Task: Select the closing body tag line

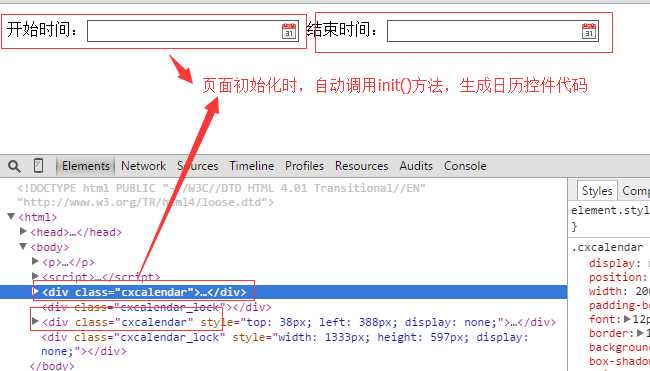Action: click(x=52, y=366)
